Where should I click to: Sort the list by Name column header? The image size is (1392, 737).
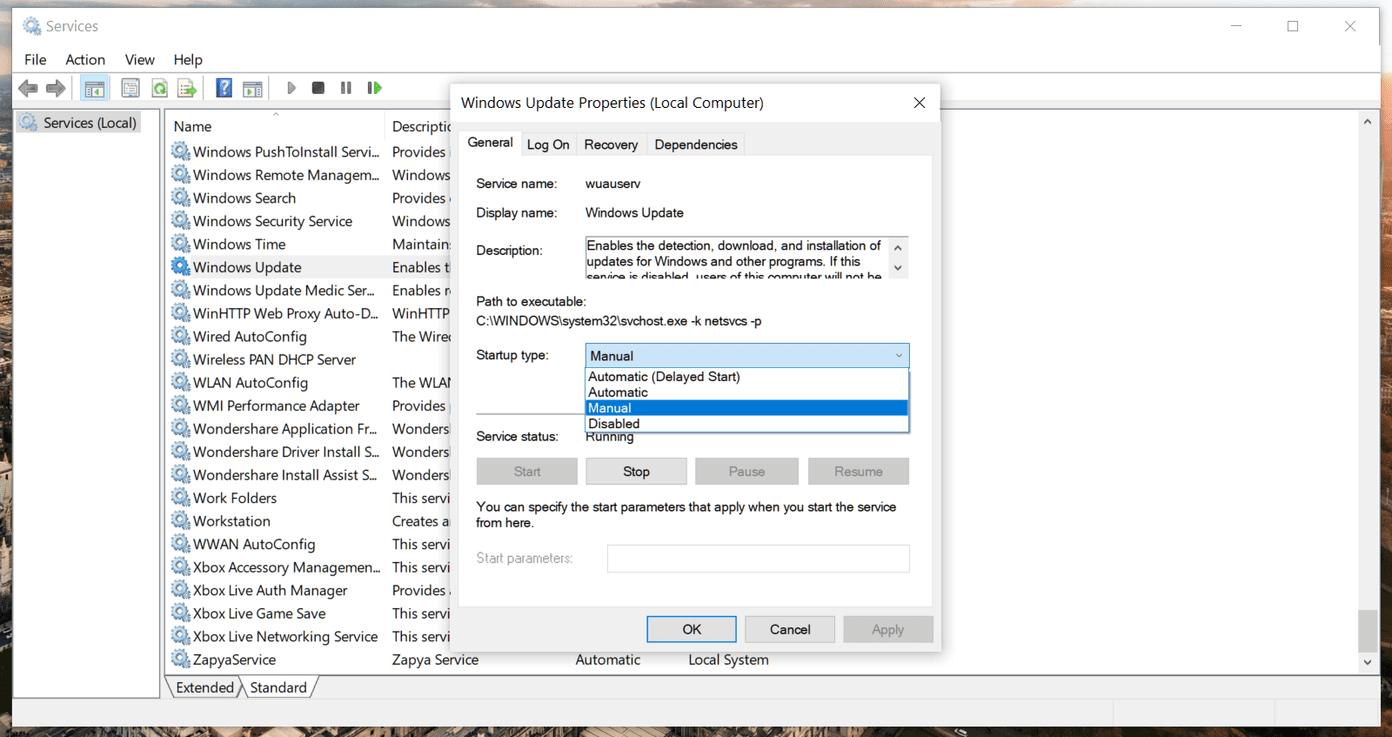275,126
